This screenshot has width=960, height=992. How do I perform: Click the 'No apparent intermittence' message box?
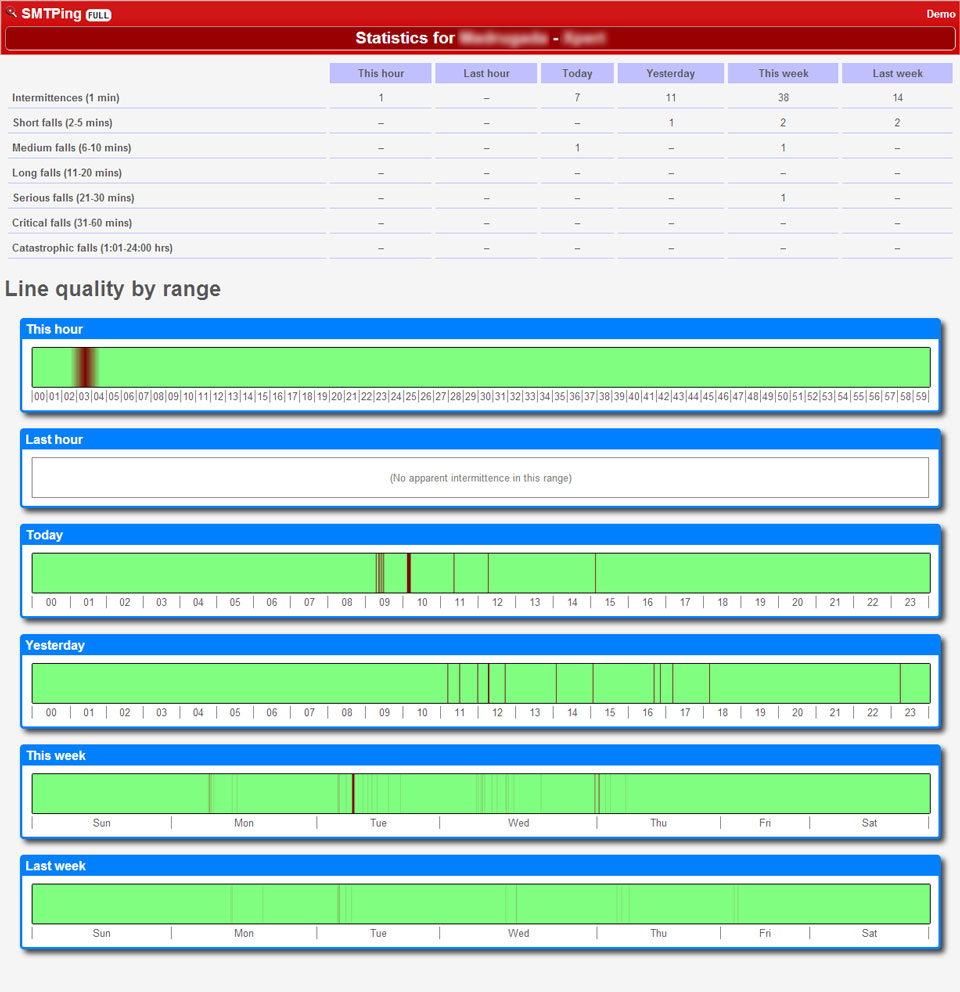point(480,478)
